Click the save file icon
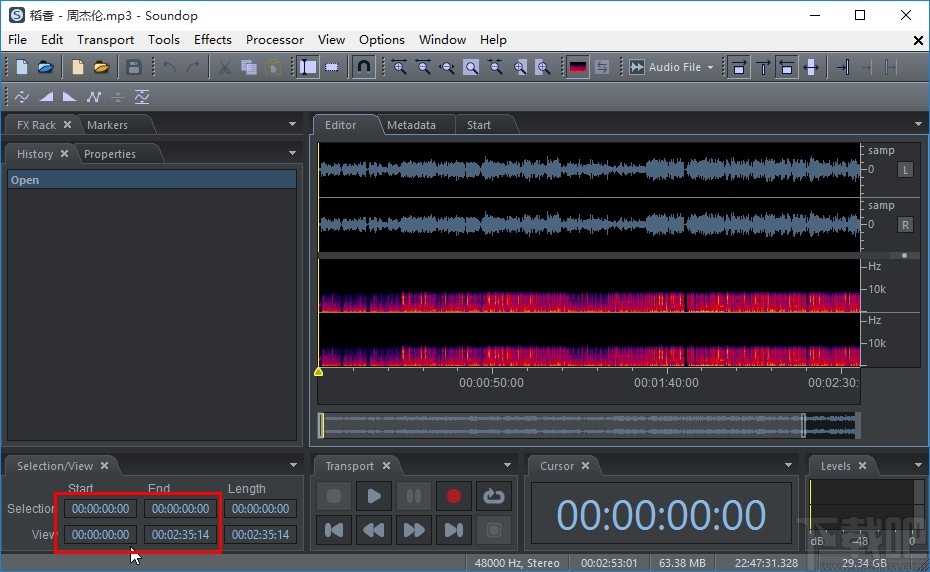 [133, 67]
